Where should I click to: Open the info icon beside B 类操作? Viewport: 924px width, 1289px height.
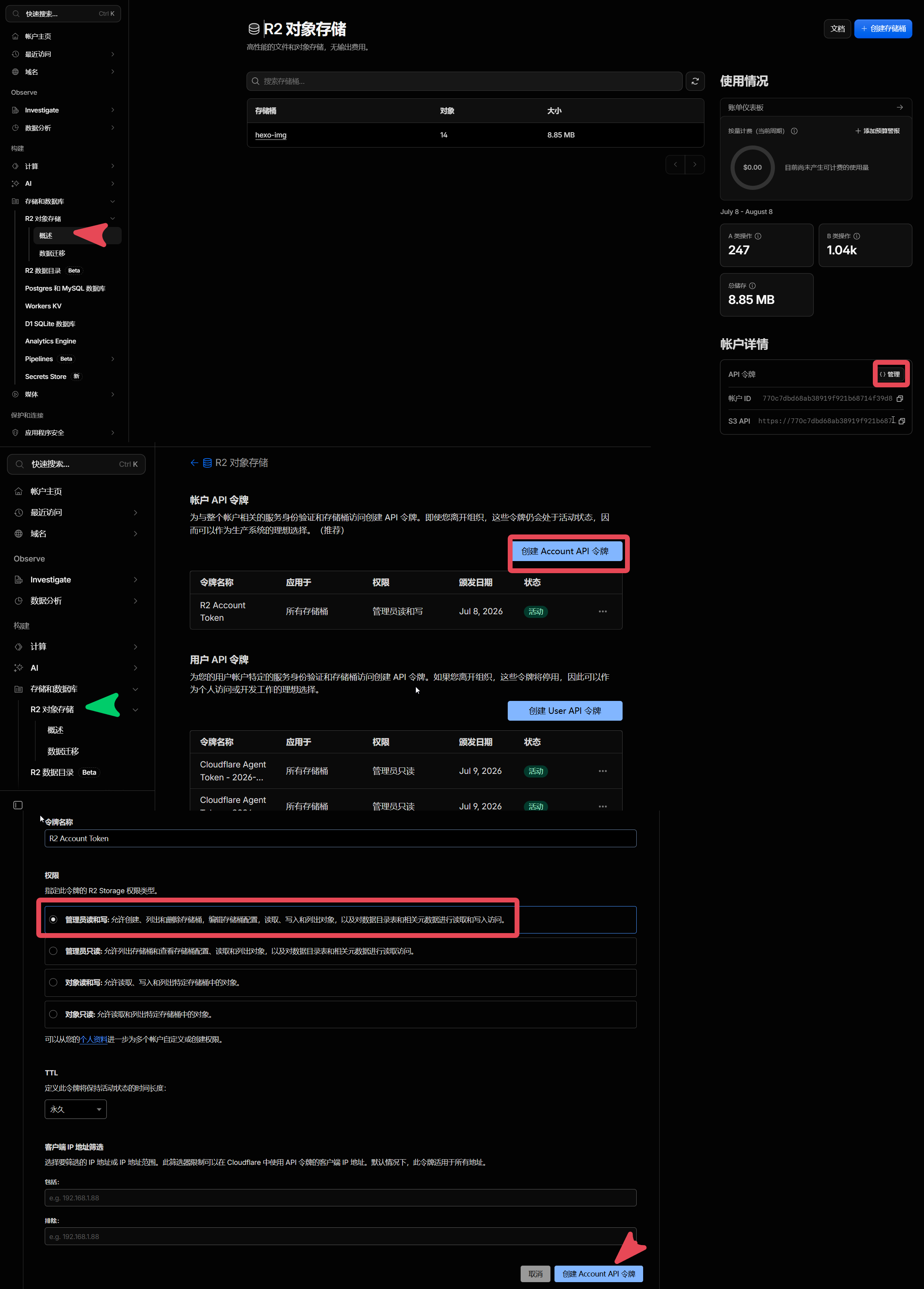point(857,237)
